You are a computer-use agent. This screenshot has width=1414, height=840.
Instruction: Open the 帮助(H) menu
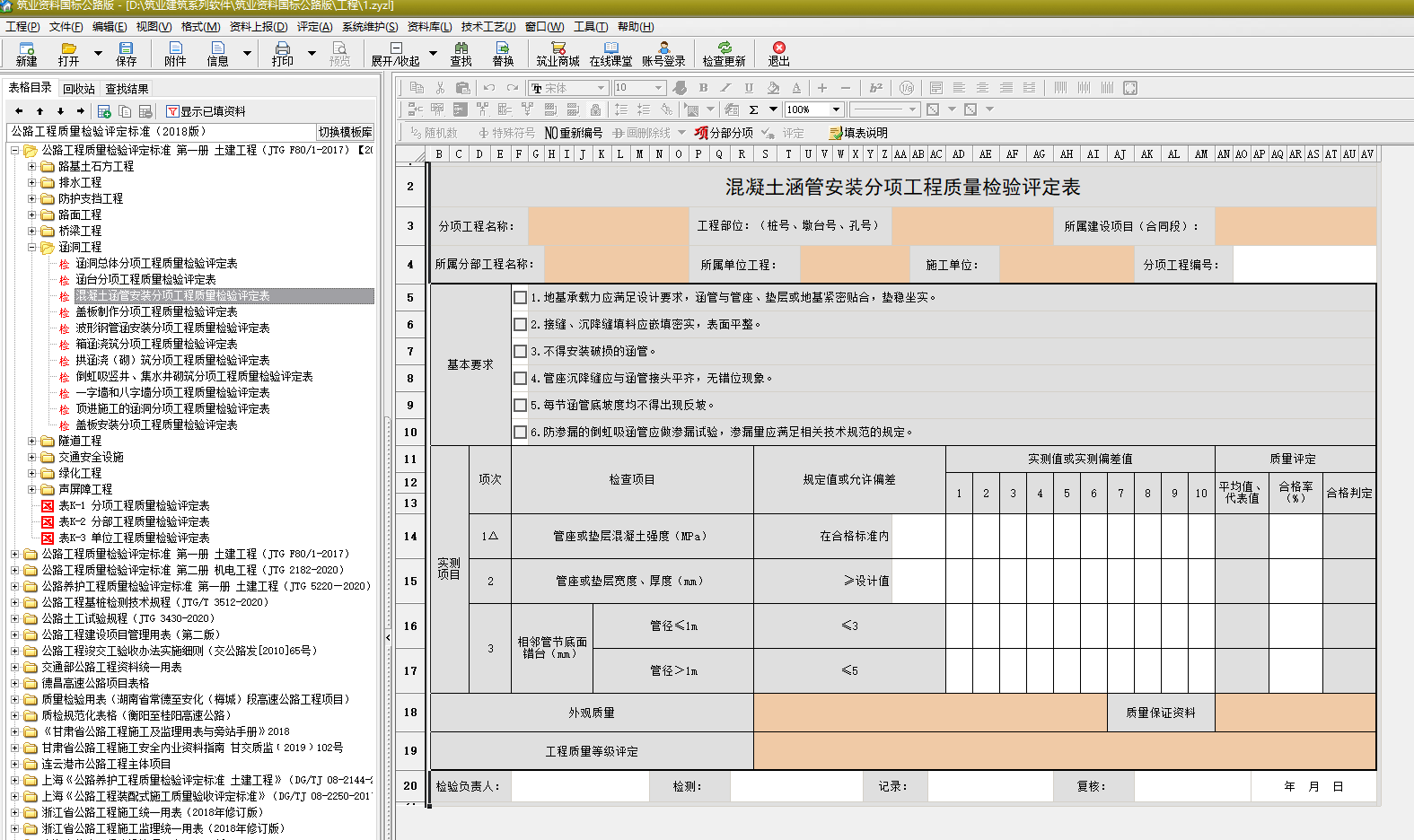point(636,27)
